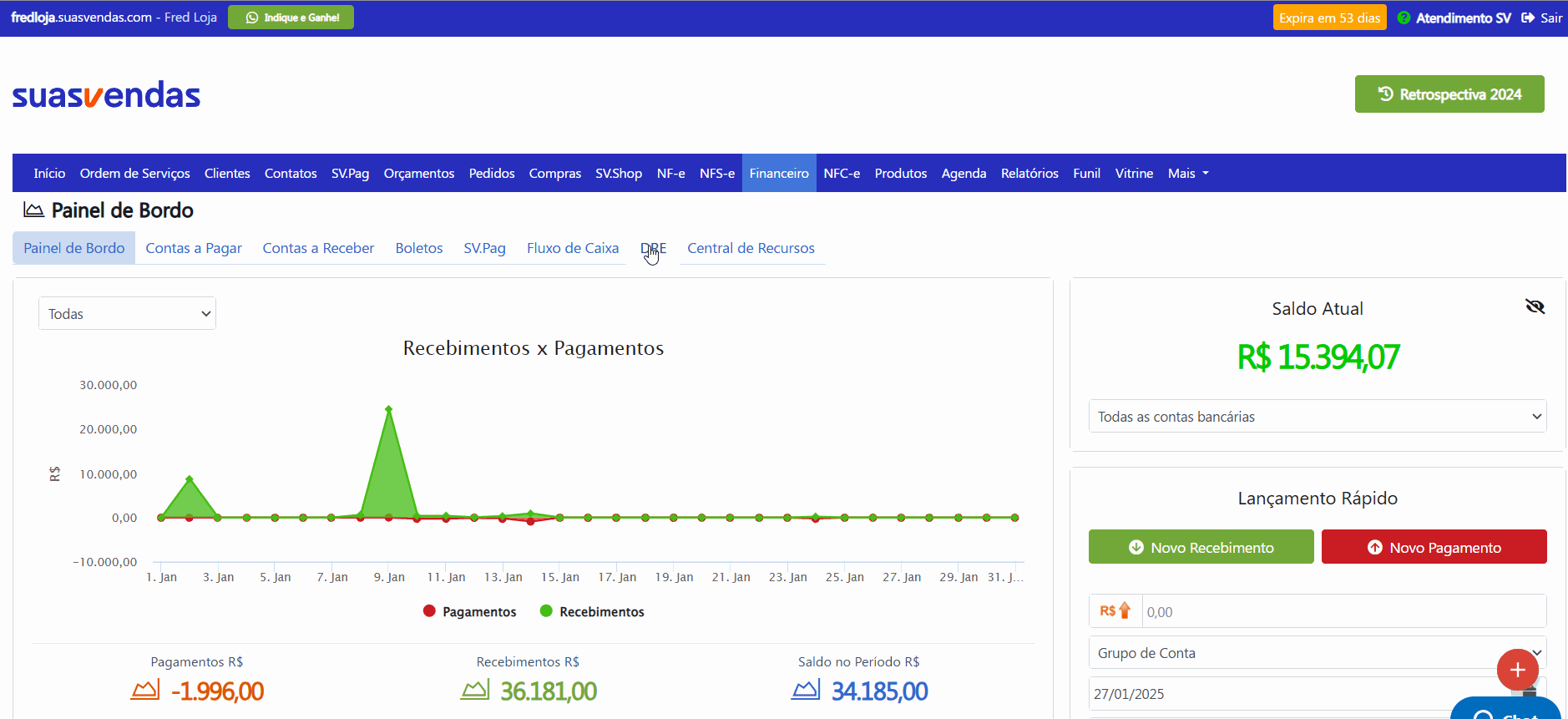Click the blue Saldo no Período chart icon
Screen dimensions: 1568x719
(x=806, y=690)
